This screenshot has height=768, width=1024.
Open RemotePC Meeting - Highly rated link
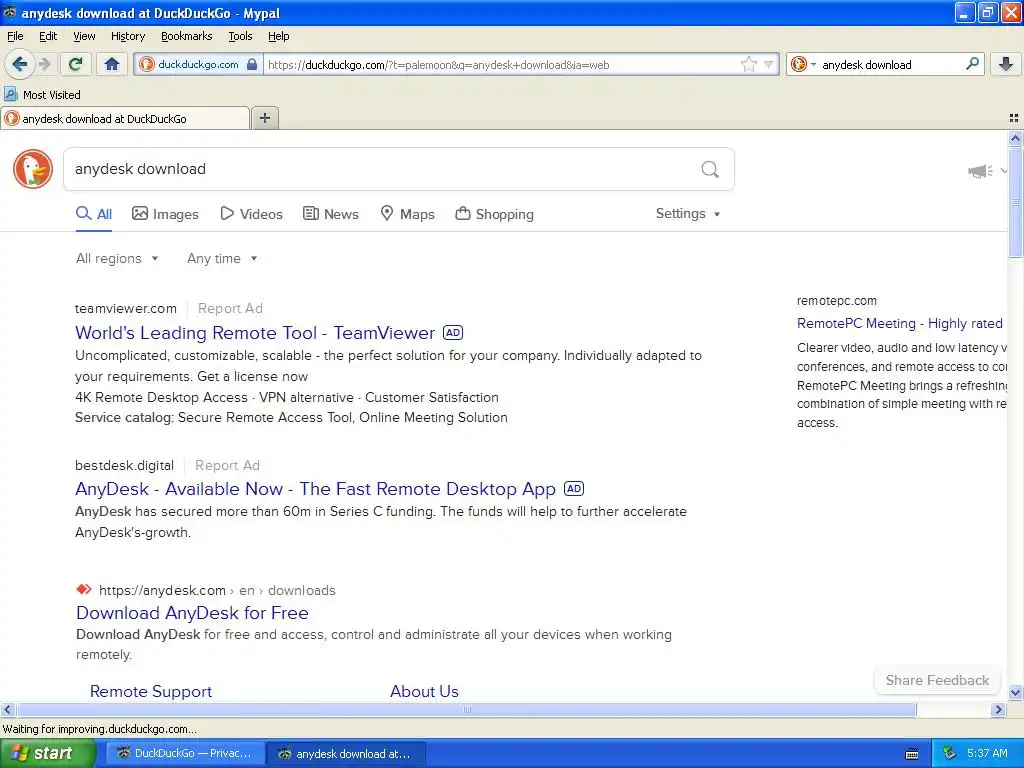pos(899,323)
